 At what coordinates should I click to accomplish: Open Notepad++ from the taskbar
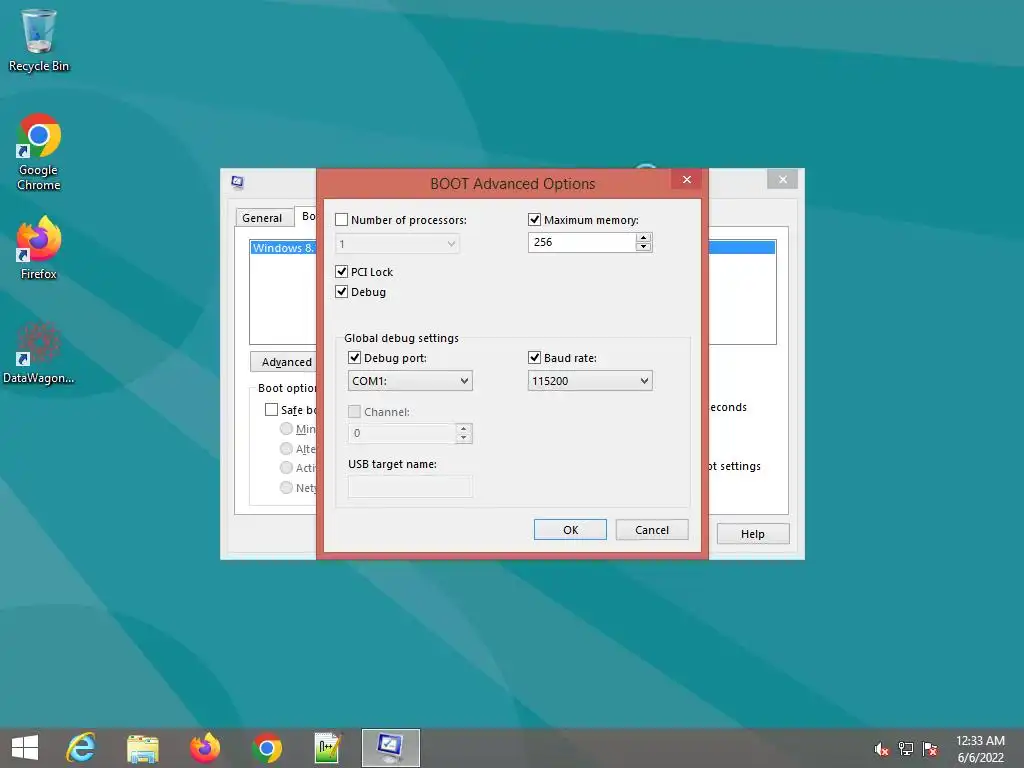coord(328,748)
